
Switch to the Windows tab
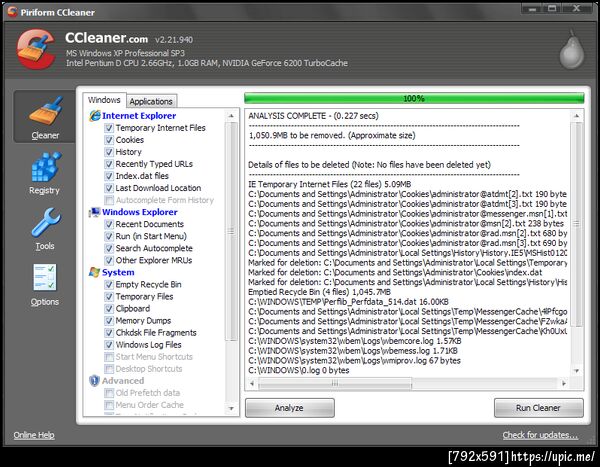coord(104,100)
